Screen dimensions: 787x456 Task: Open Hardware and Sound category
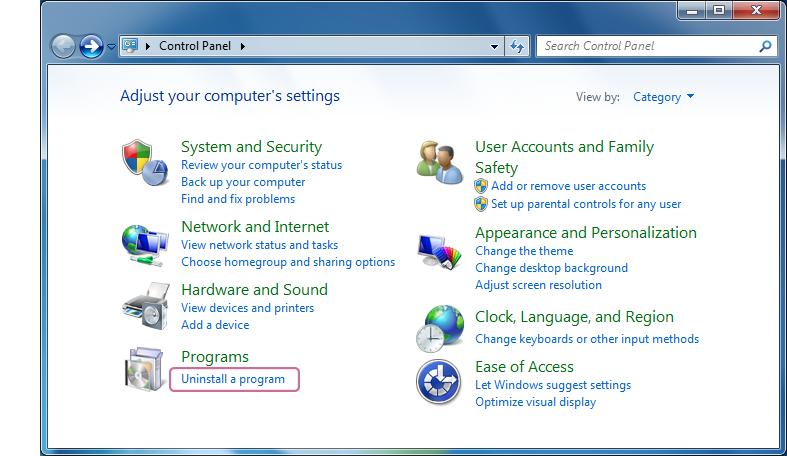pos(254,289)
